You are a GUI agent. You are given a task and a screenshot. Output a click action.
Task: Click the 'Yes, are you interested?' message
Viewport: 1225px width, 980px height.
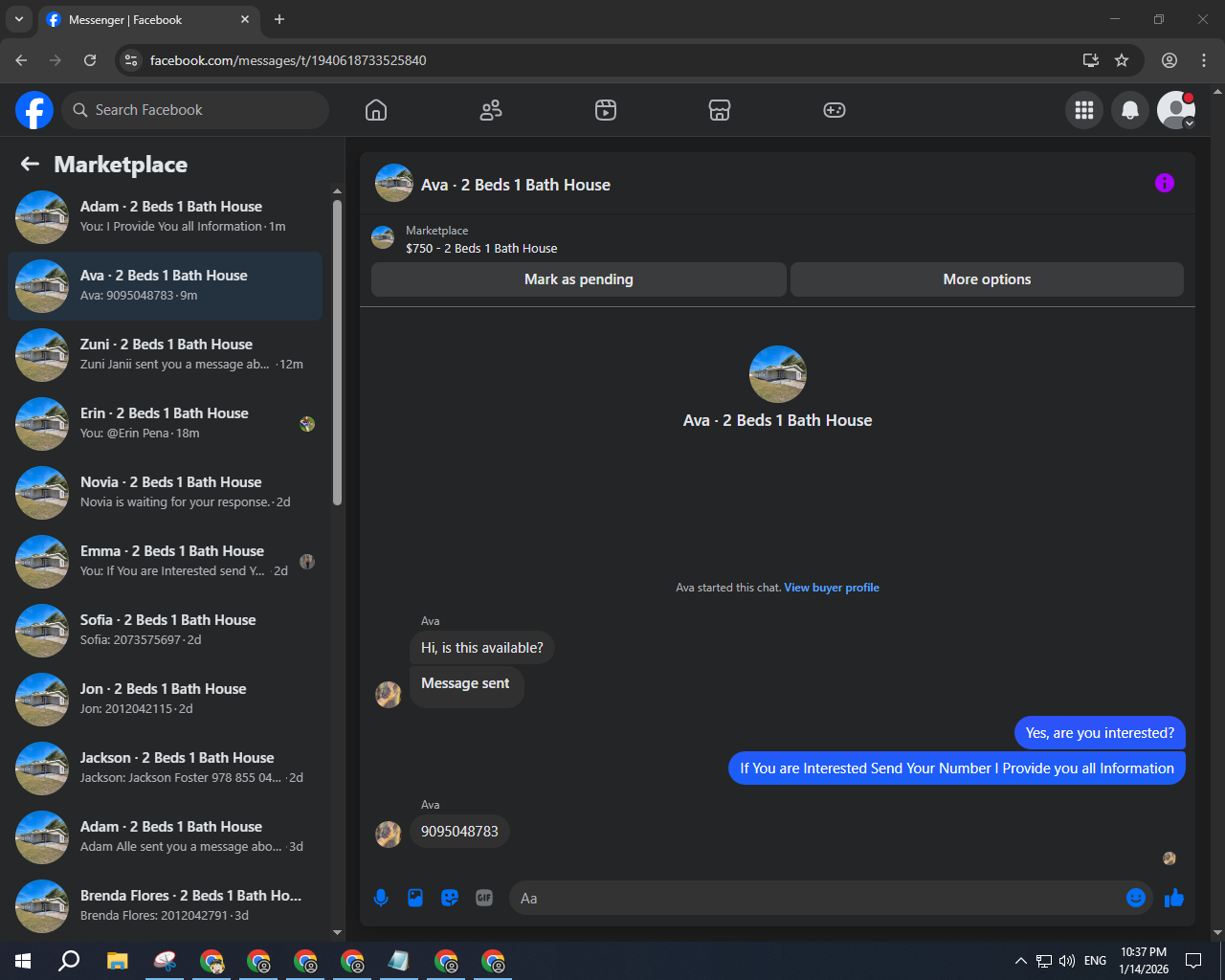1100,733
